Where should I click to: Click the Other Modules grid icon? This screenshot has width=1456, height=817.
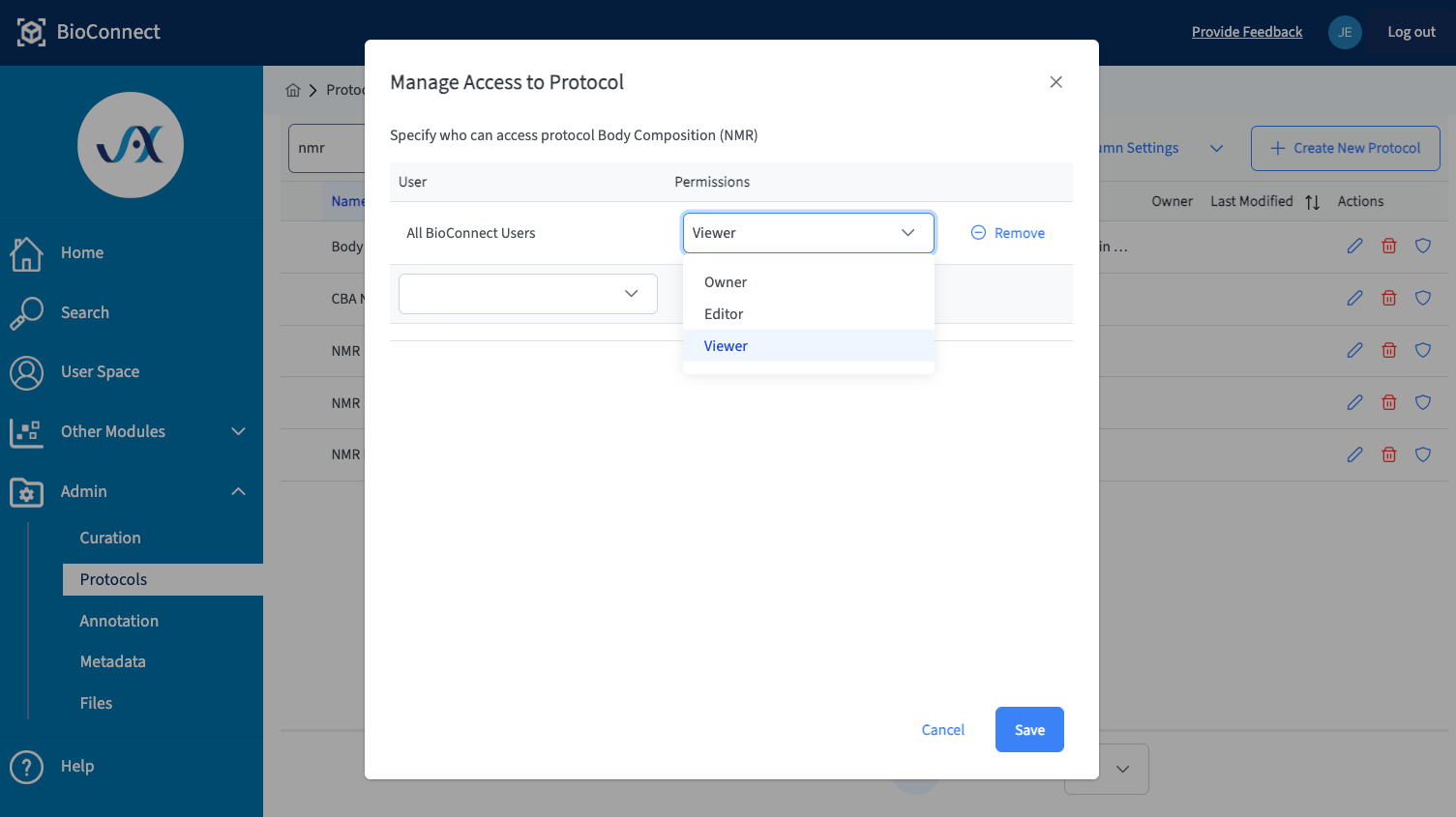tap(25, 431)
